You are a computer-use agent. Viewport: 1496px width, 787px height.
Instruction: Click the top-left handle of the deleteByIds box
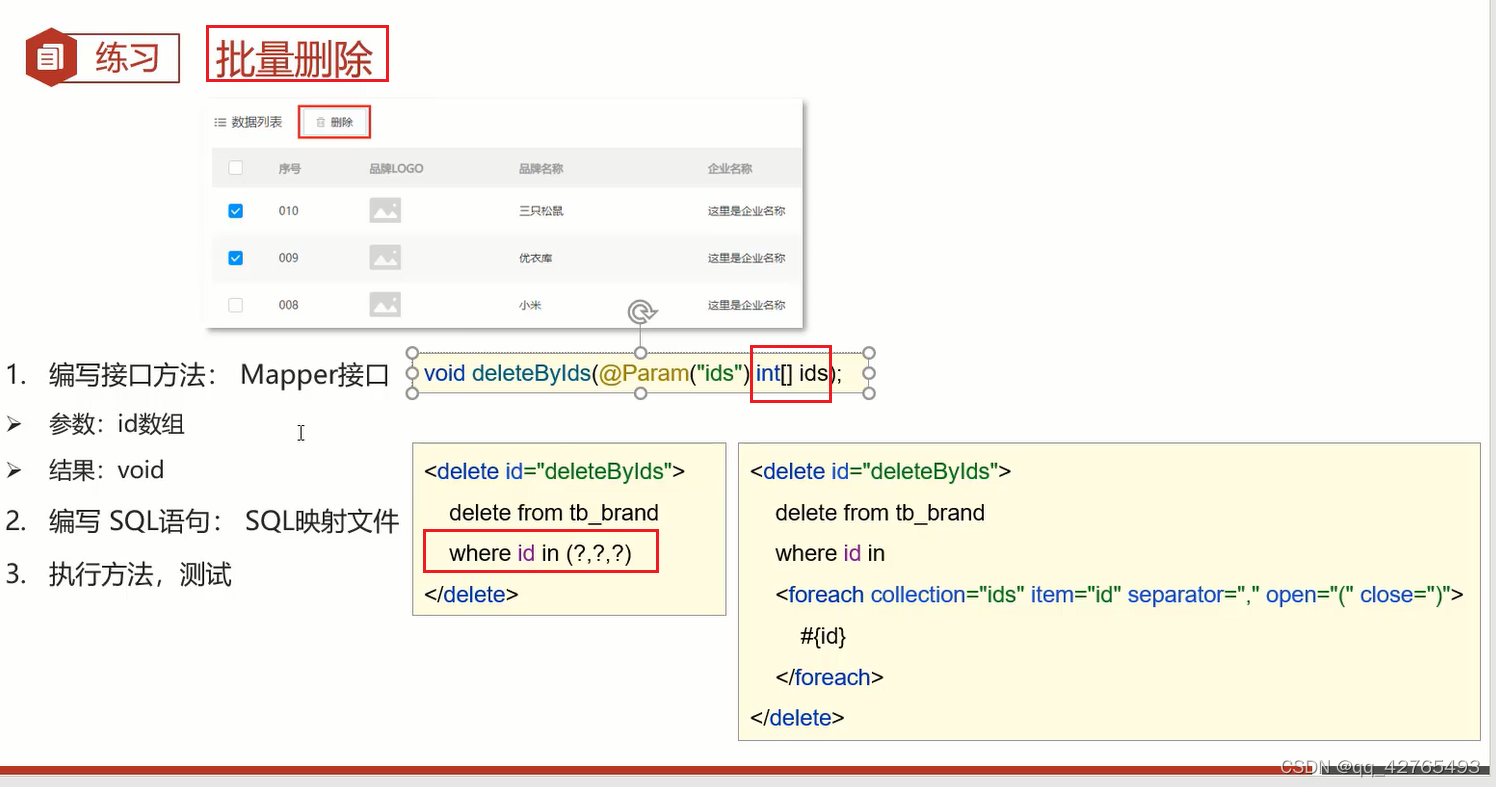(413, 353)
